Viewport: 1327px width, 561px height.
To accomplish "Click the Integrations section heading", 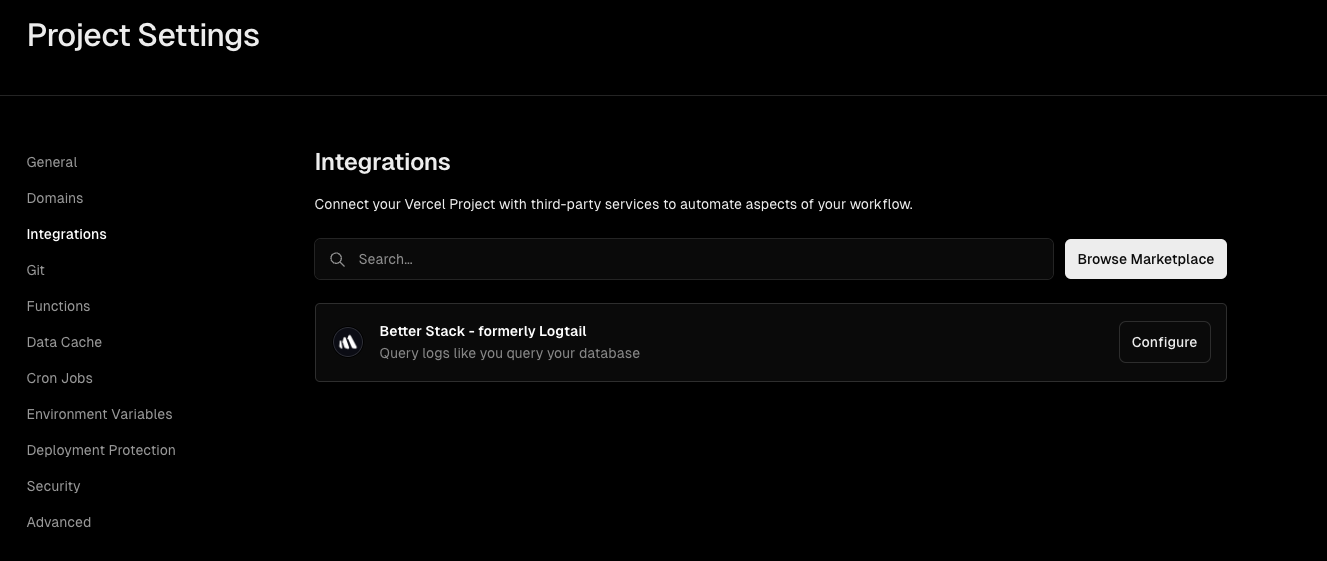I will pyautogui.click(x=383, y=162).
